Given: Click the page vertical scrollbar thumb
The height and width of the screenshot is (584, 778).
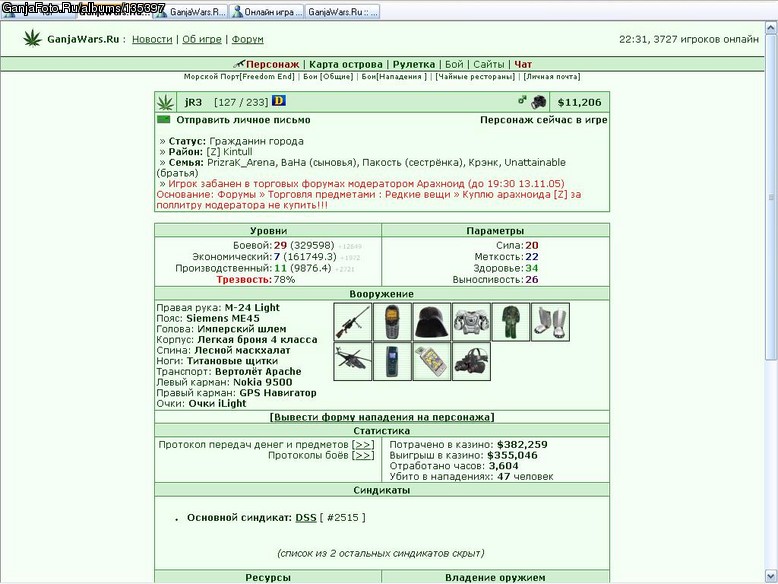Looking at the screenshot, I should coord(771,197).
